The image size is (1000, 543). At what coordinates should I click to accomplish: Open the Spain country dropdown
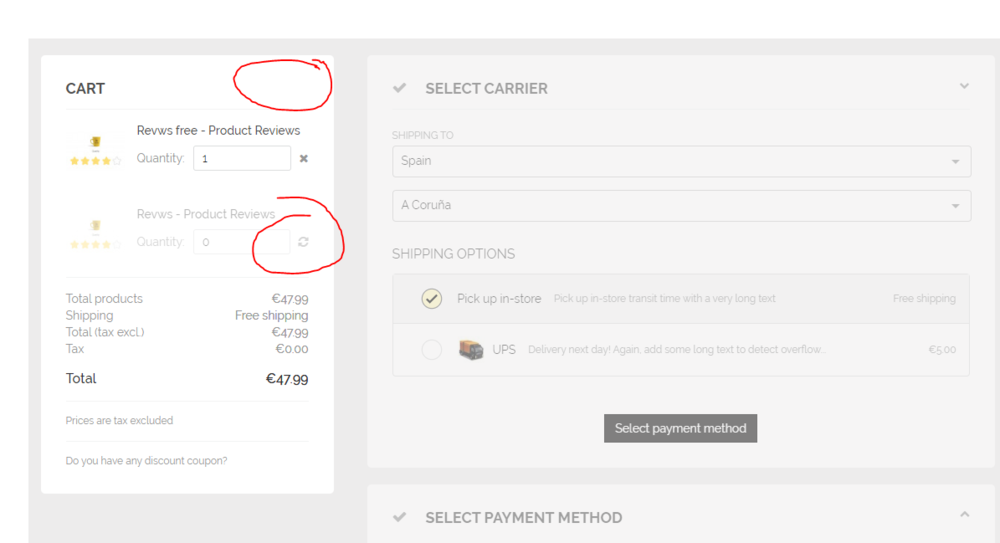[x=681, y=161]
